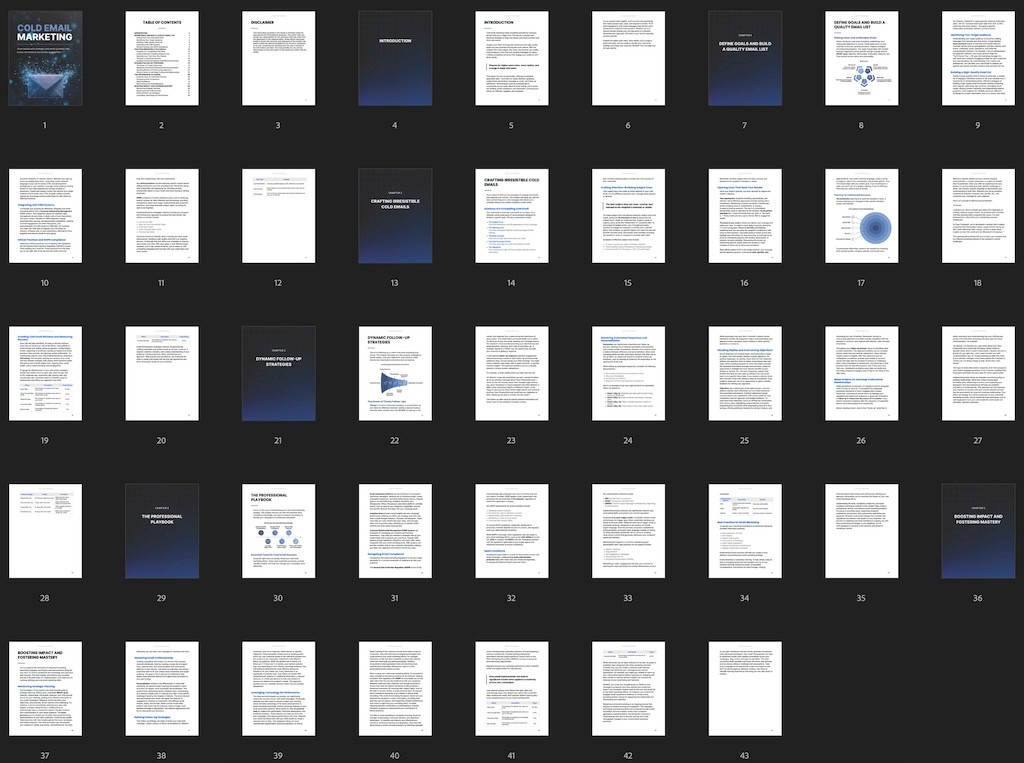This screenshot has width=1024, height=763.
Task: Open the page 11 thumbnail
Action: pos(162,216)
